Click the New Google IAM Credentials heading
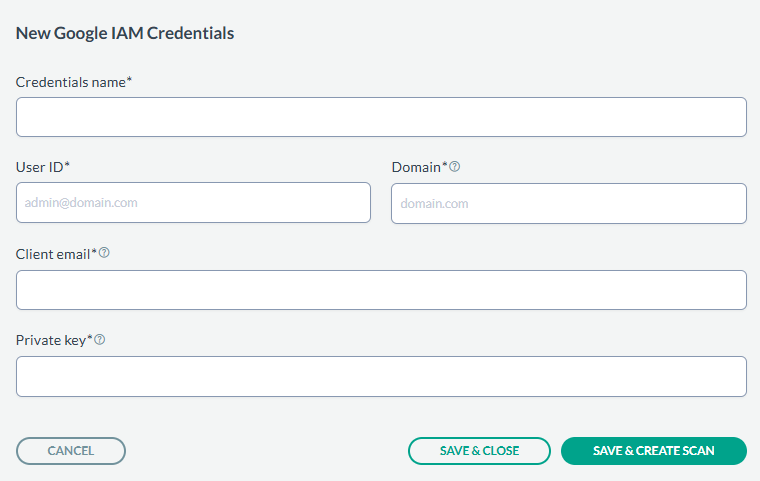 click(125, 33)
